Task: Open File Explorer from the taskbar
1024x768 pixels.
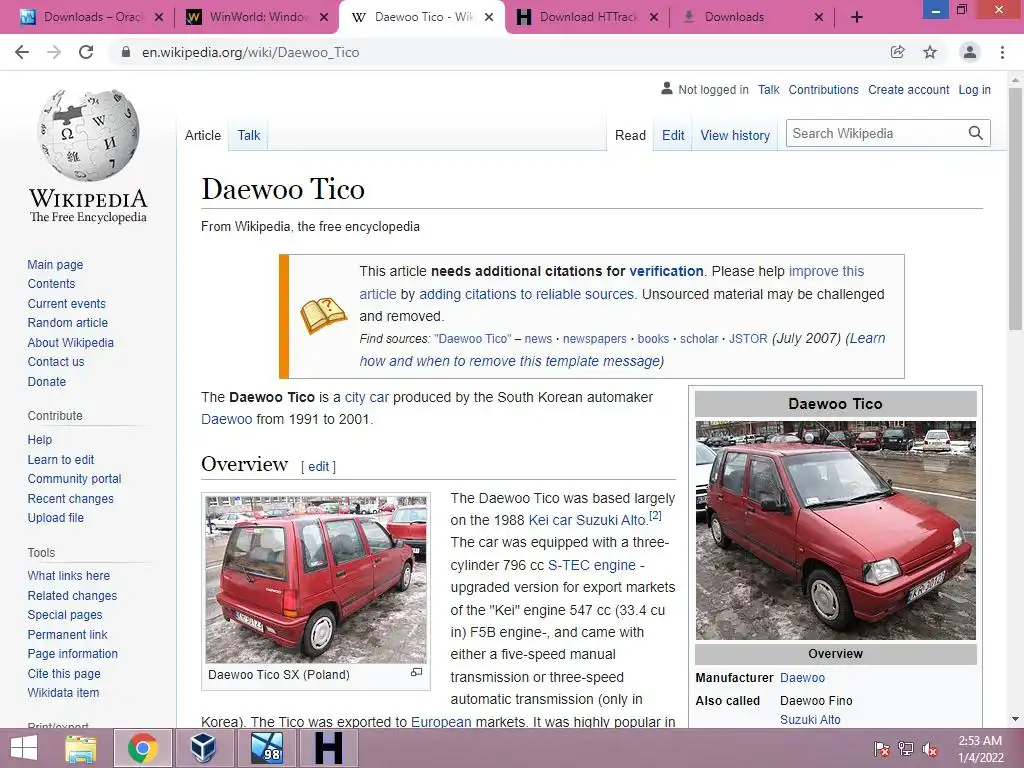Action: pyautogui.click(x=81, y=748)
